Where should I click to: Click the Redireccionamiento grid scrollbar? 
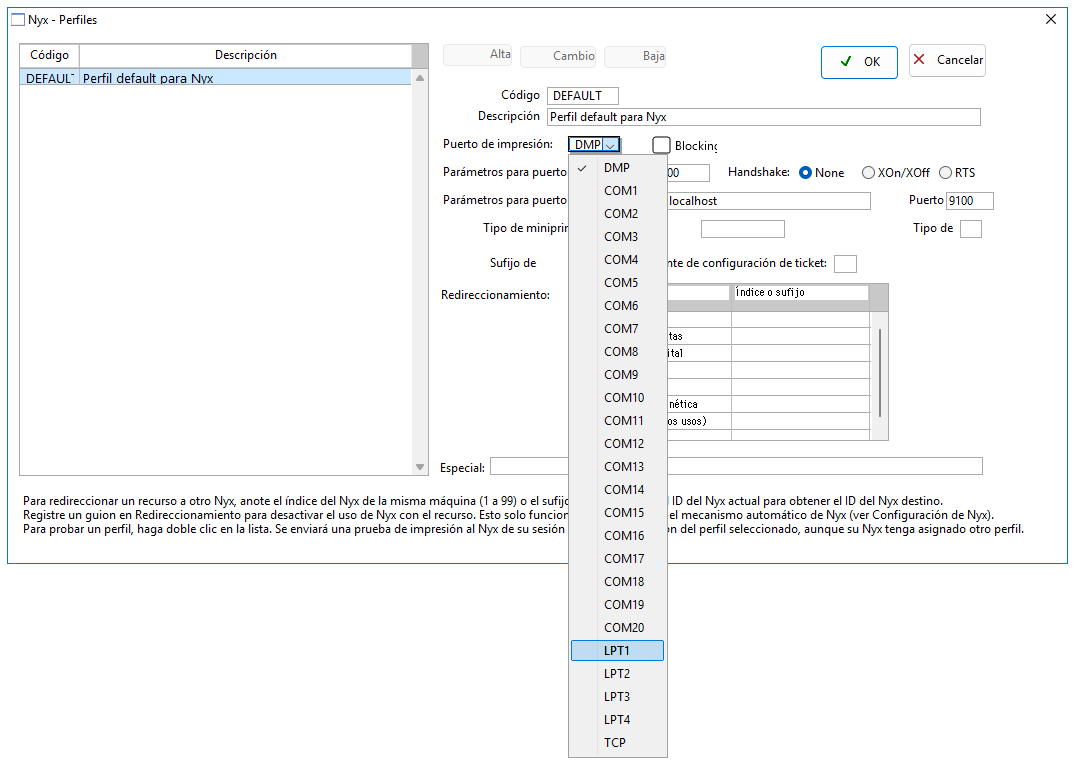[x=879, y=374]
